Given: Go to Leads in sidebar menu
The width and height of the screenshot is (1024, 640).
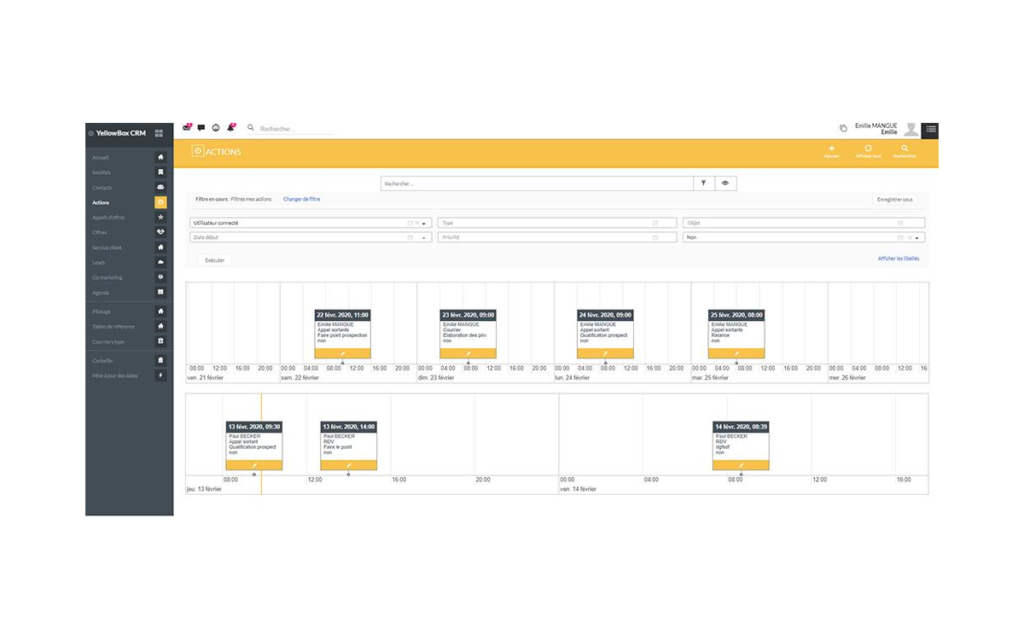Looking at the screenshot, I should 99,263.
